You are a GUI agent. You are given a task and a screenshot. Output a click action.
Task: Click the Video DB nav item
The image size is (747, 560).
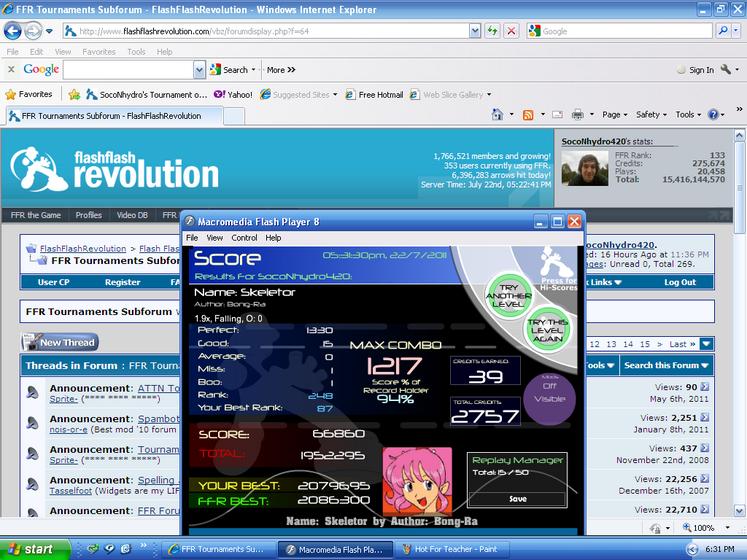pyautogui.click(x=132, y=215)
